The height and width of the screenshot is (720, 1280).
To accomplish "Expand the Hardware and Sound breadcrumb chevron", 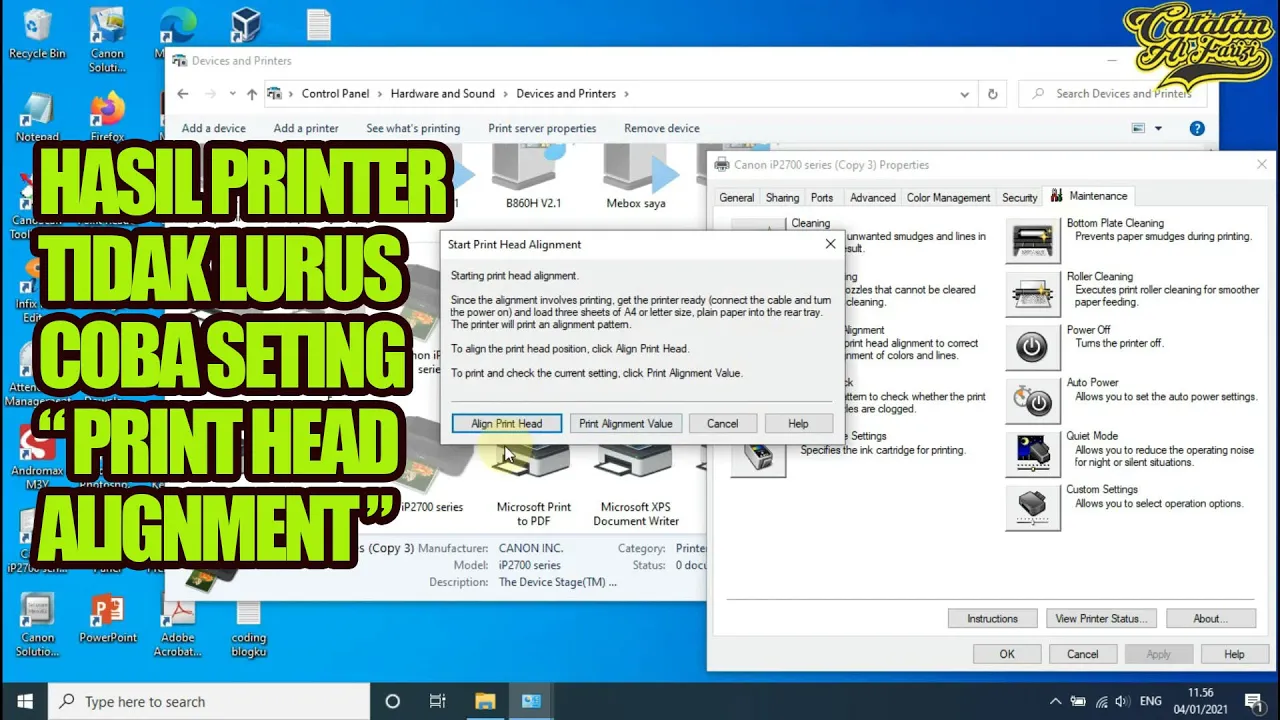I will (x=505, y=94).
